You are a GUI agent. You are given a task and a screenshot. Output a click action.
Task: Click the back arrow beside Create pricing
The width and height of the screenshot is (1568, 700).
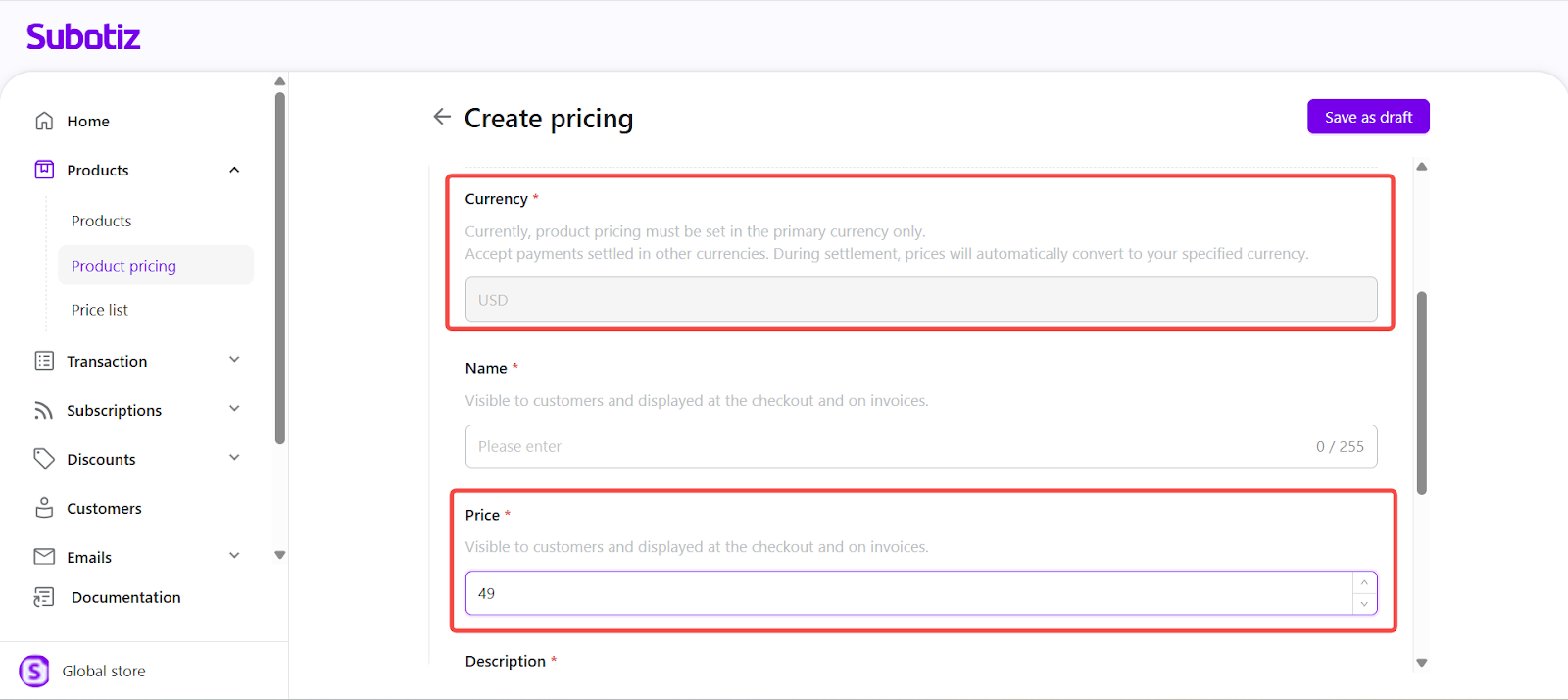pos(442,117)
